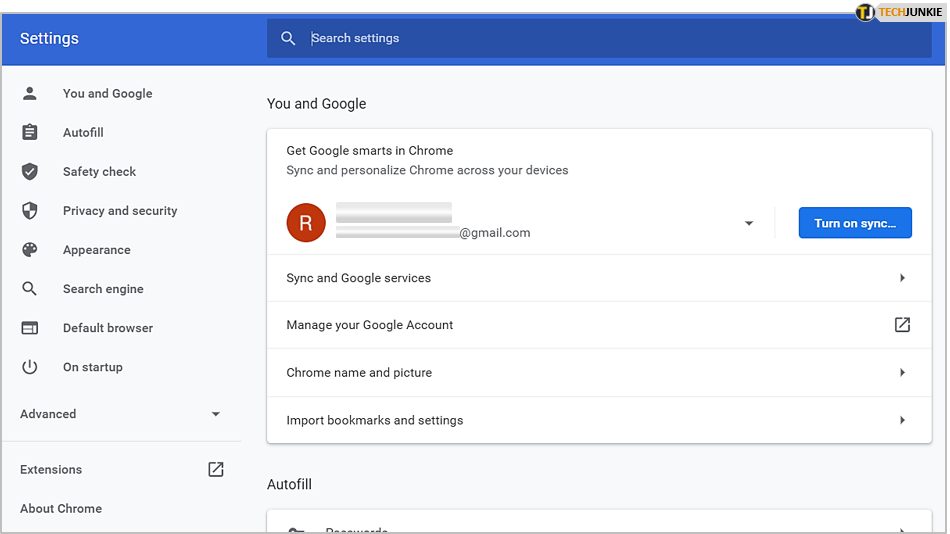This screenshot has width=950, height=534.
Task: Click the red R profile avatar
Action: coord(306,223)
